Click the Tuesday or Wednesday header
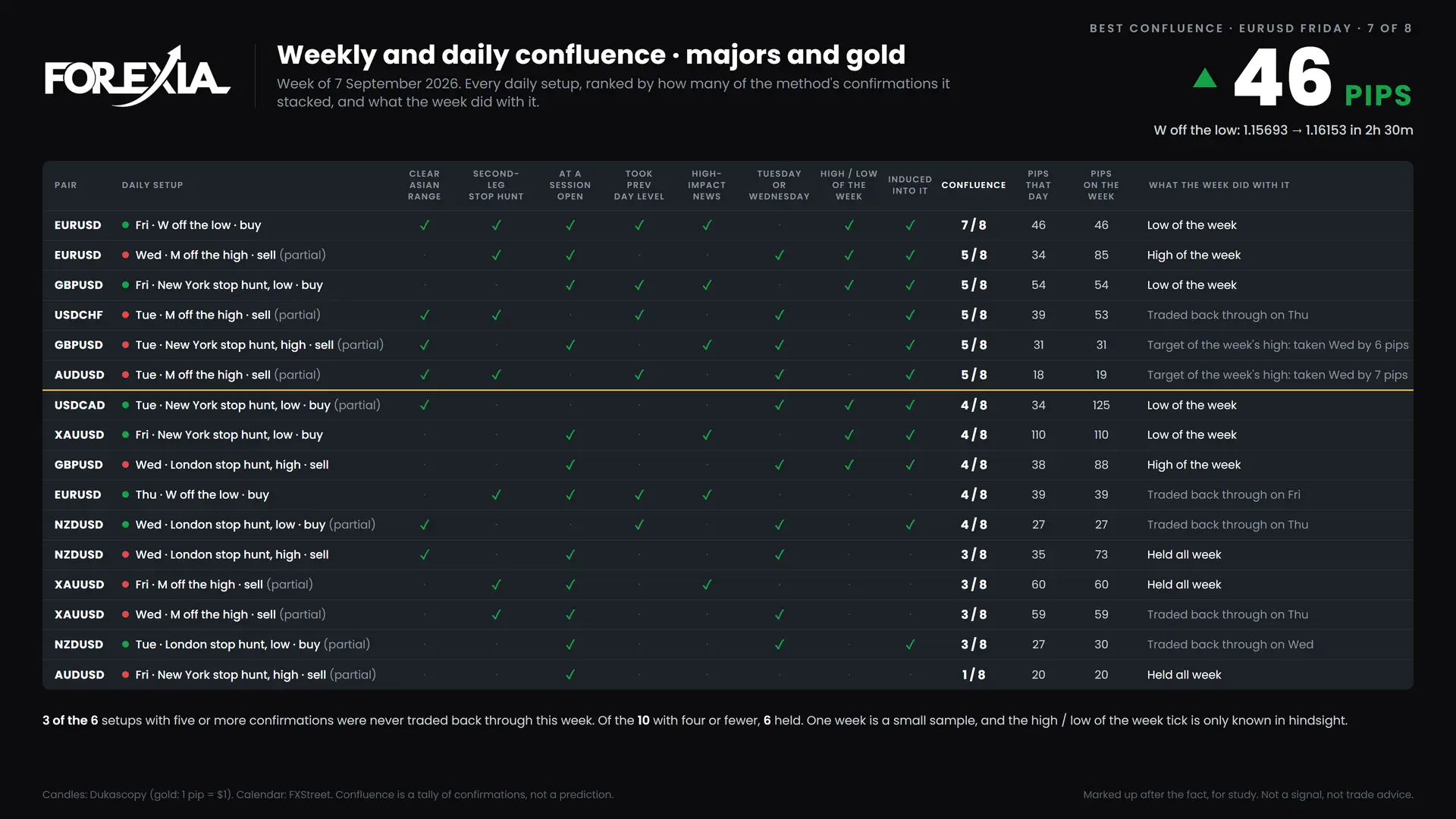This screenshot has height=819, width=1456. click(779, 185)
